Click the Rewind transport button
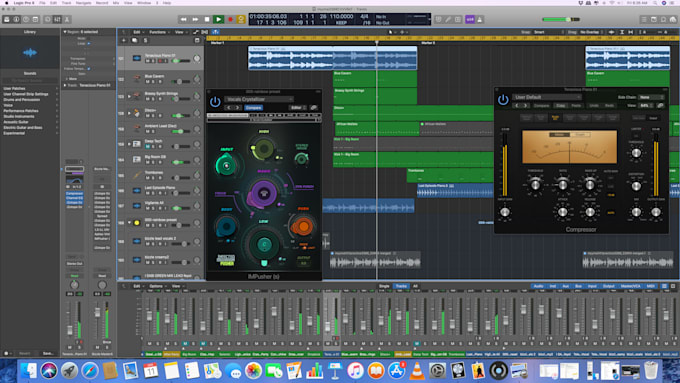The image size is (680, 383). coord(183,20)
